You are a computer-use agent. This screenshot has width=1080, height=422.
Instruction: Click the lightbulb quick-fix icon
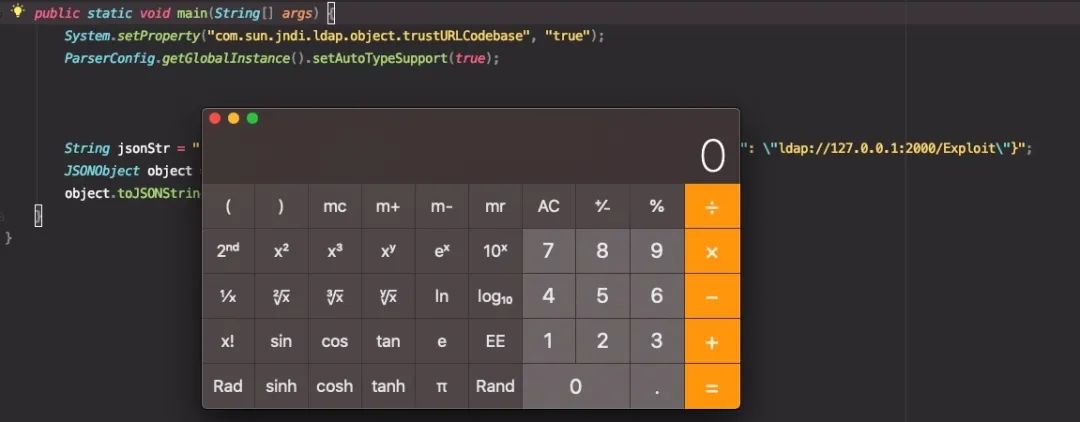[x=17, y=11]
